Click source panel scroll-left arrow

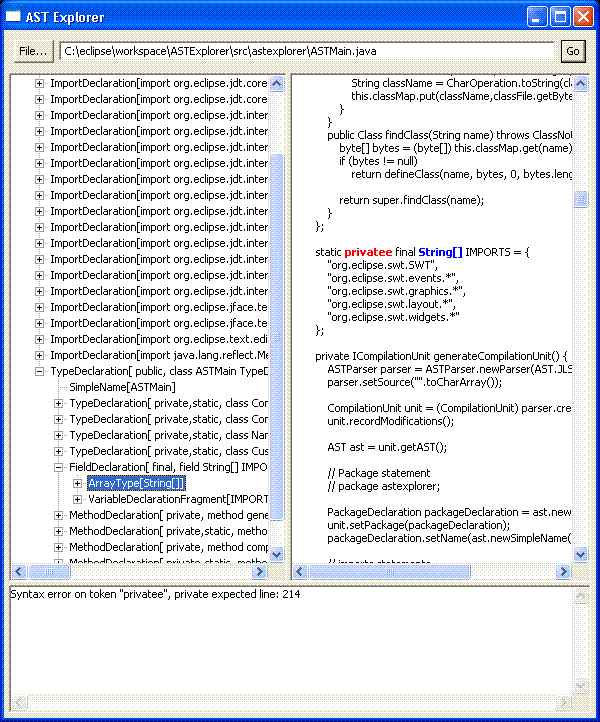pyautogui.click(x=300, y=571)
